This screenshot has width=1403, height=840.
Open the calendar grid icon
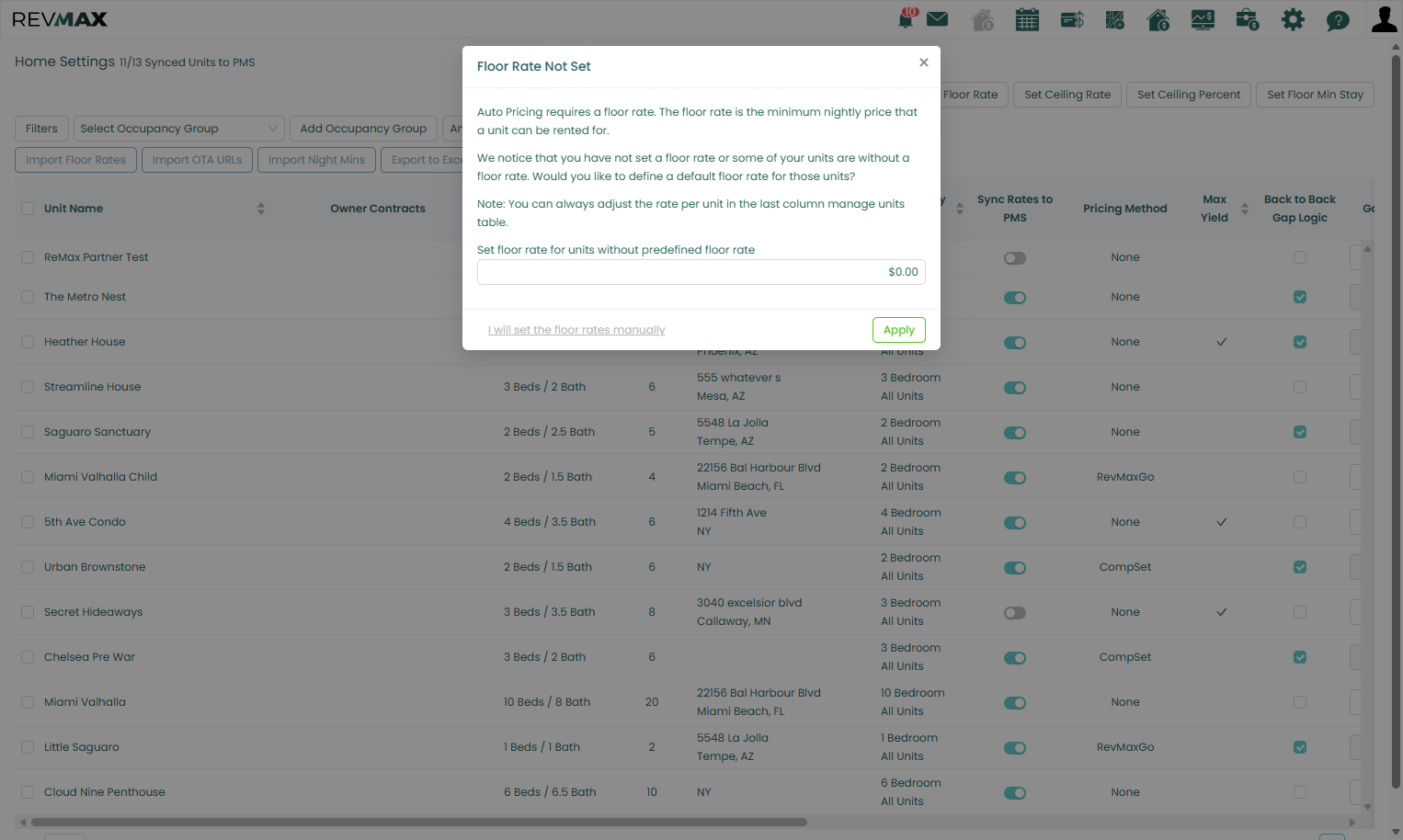click(x=1027, y=19)
